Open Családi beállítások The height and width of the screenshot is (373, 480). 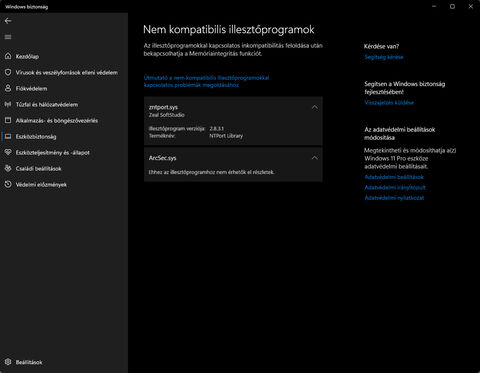pos(64,168)
